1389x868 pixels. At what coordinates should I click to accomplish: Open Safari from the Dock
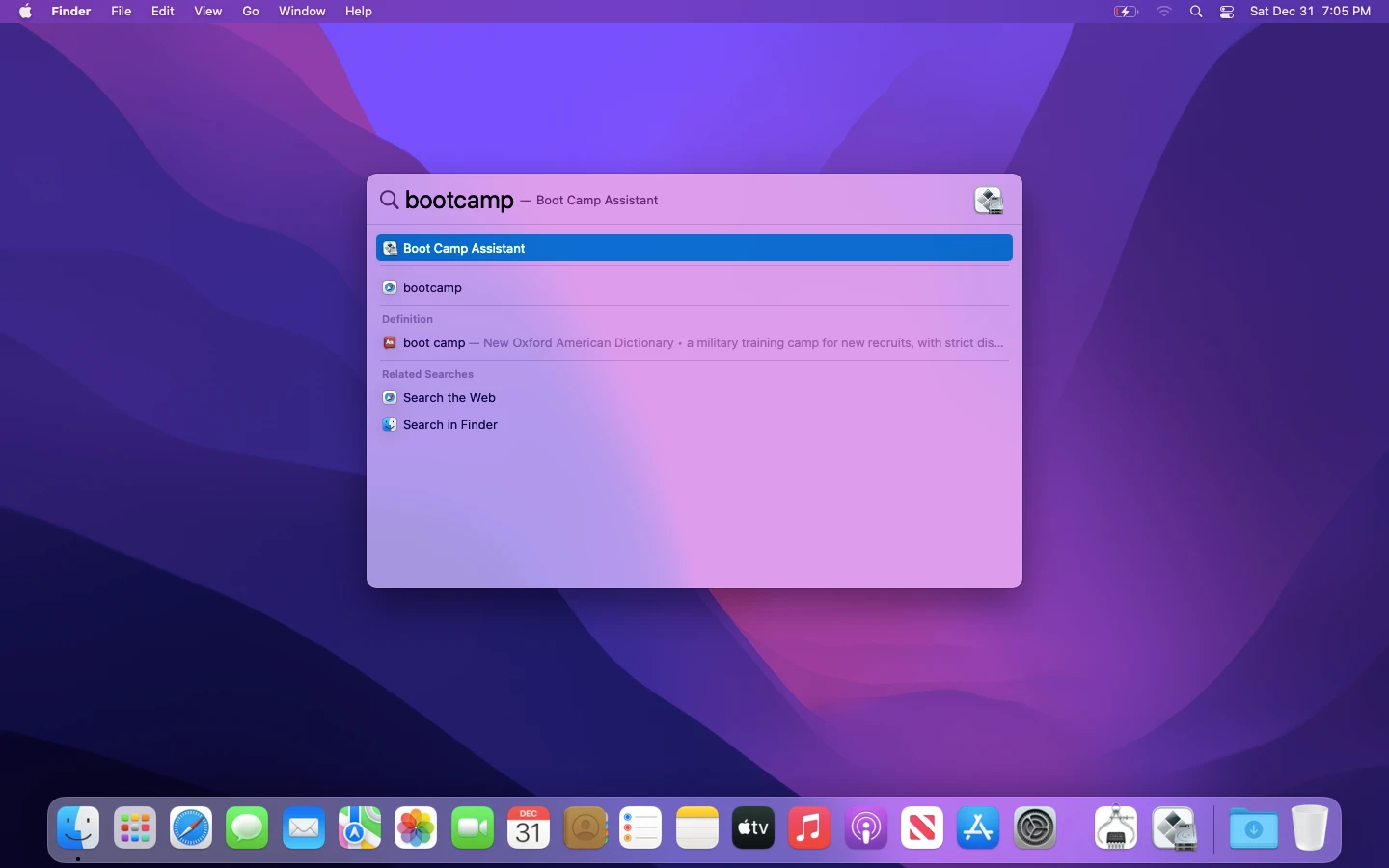click(x=191, y=827)
